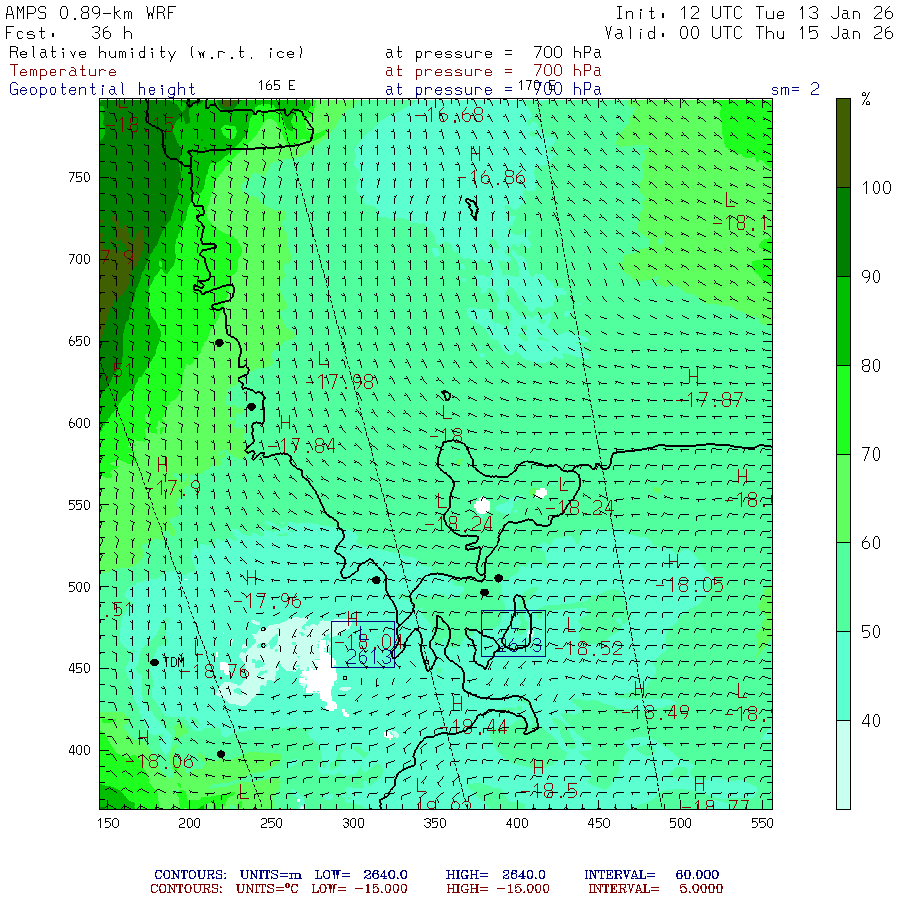
Task: Select the turquoise 40–50 colorbar segment
Action: 843,676
